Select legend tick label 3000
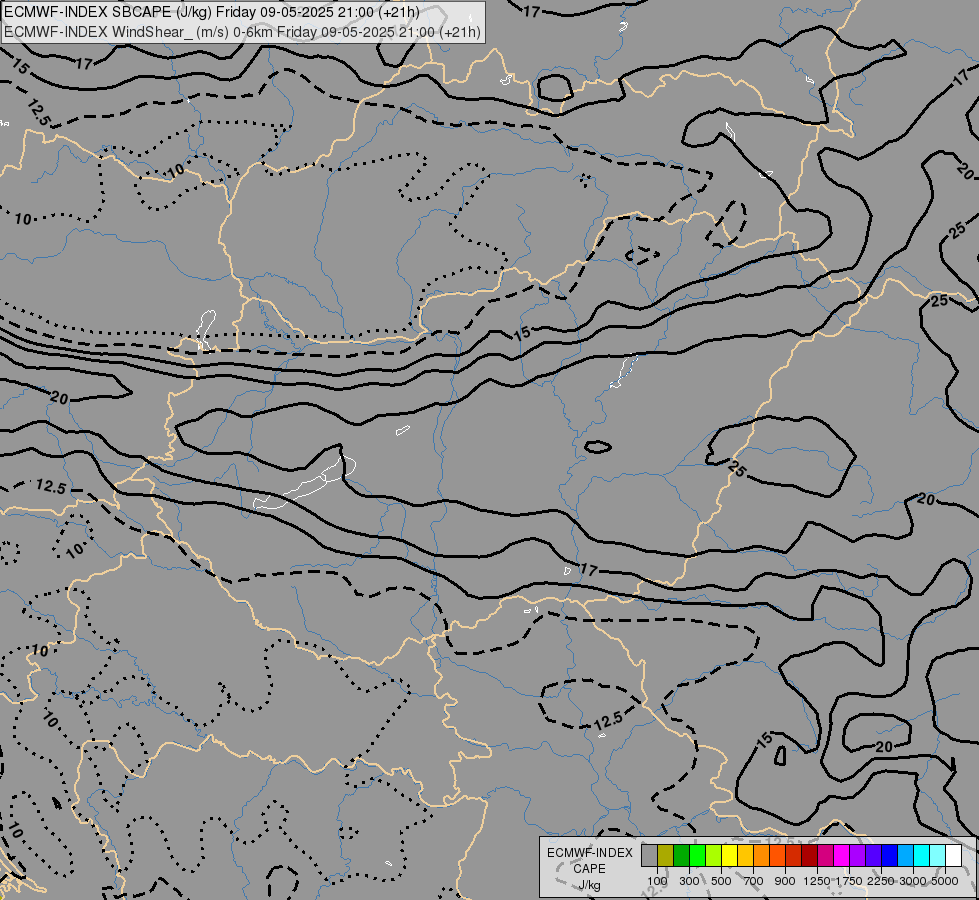The image size is (979, 900). pos(912,881)
